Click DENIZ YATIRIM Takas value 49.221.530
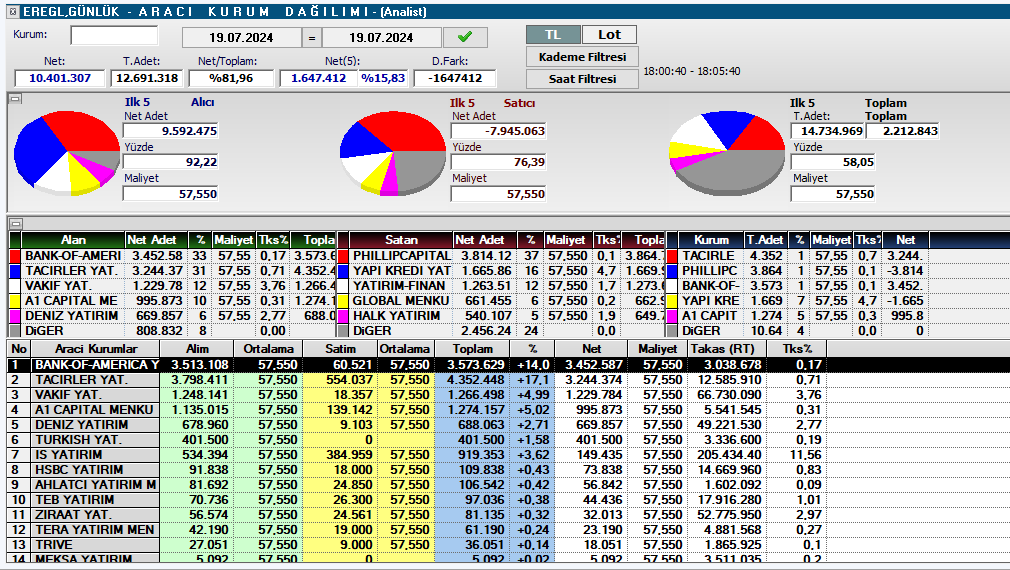Viewport: 1010px width, 570px height. tap(729, 424)
